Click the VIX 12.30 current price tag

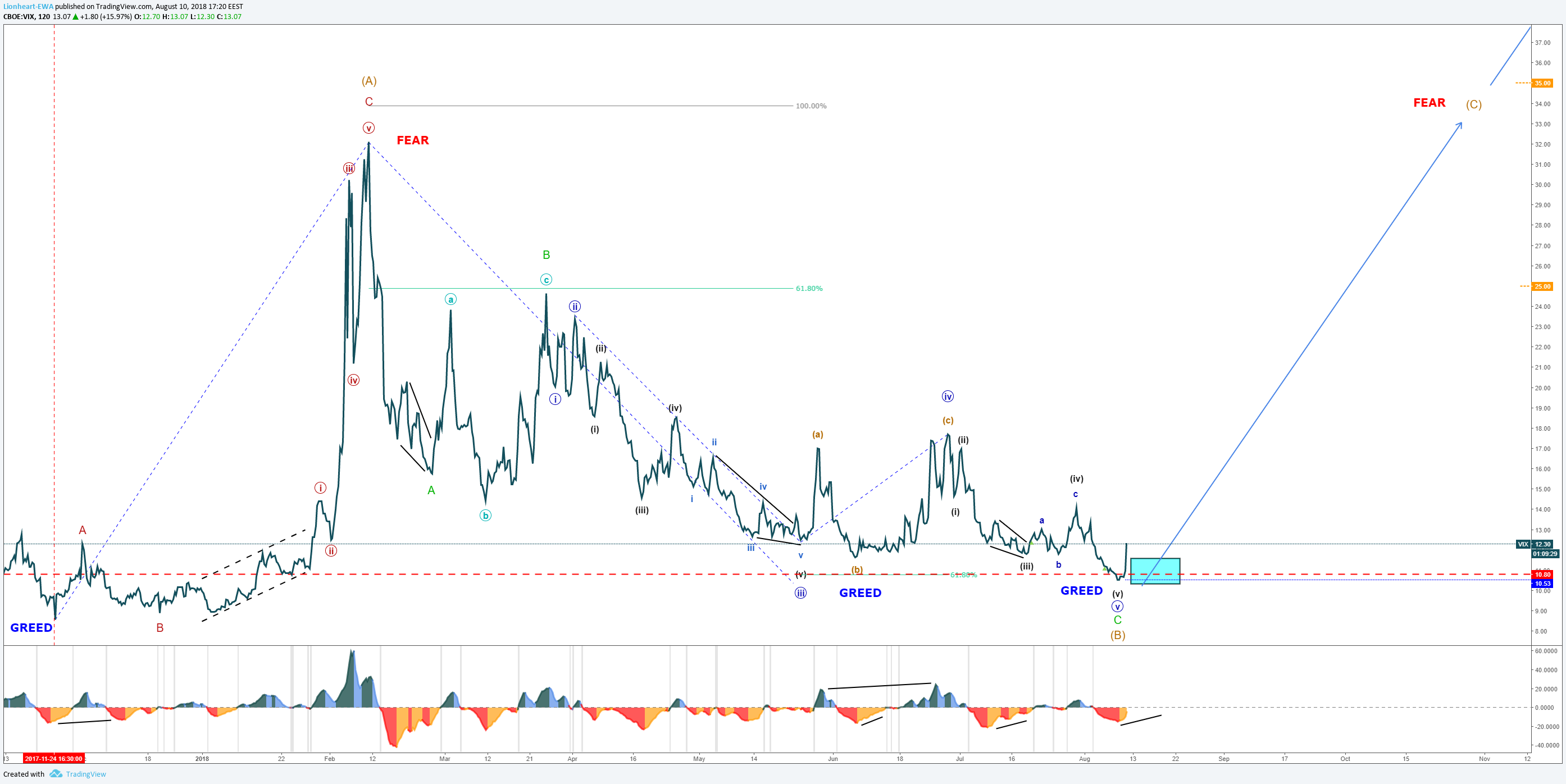pos(1535,544)
